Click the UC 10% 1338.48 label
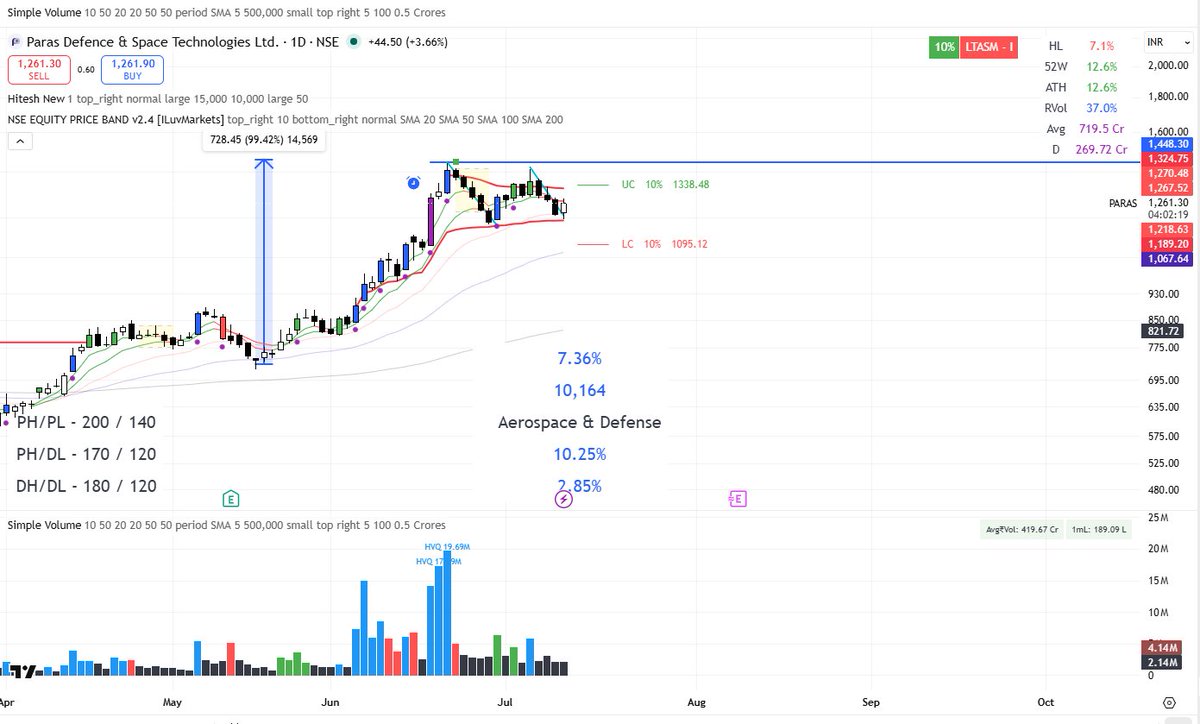 [665, 184]
